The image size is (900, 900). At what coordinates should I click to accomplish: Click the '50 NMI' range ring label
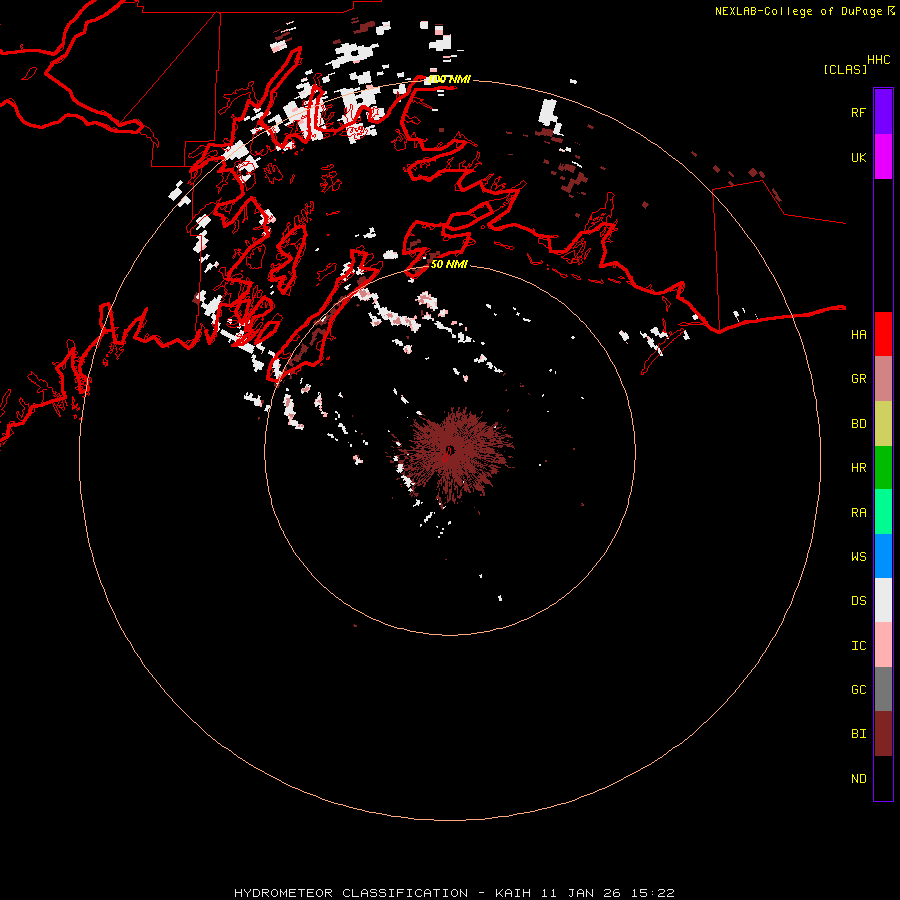pos(449,264)
